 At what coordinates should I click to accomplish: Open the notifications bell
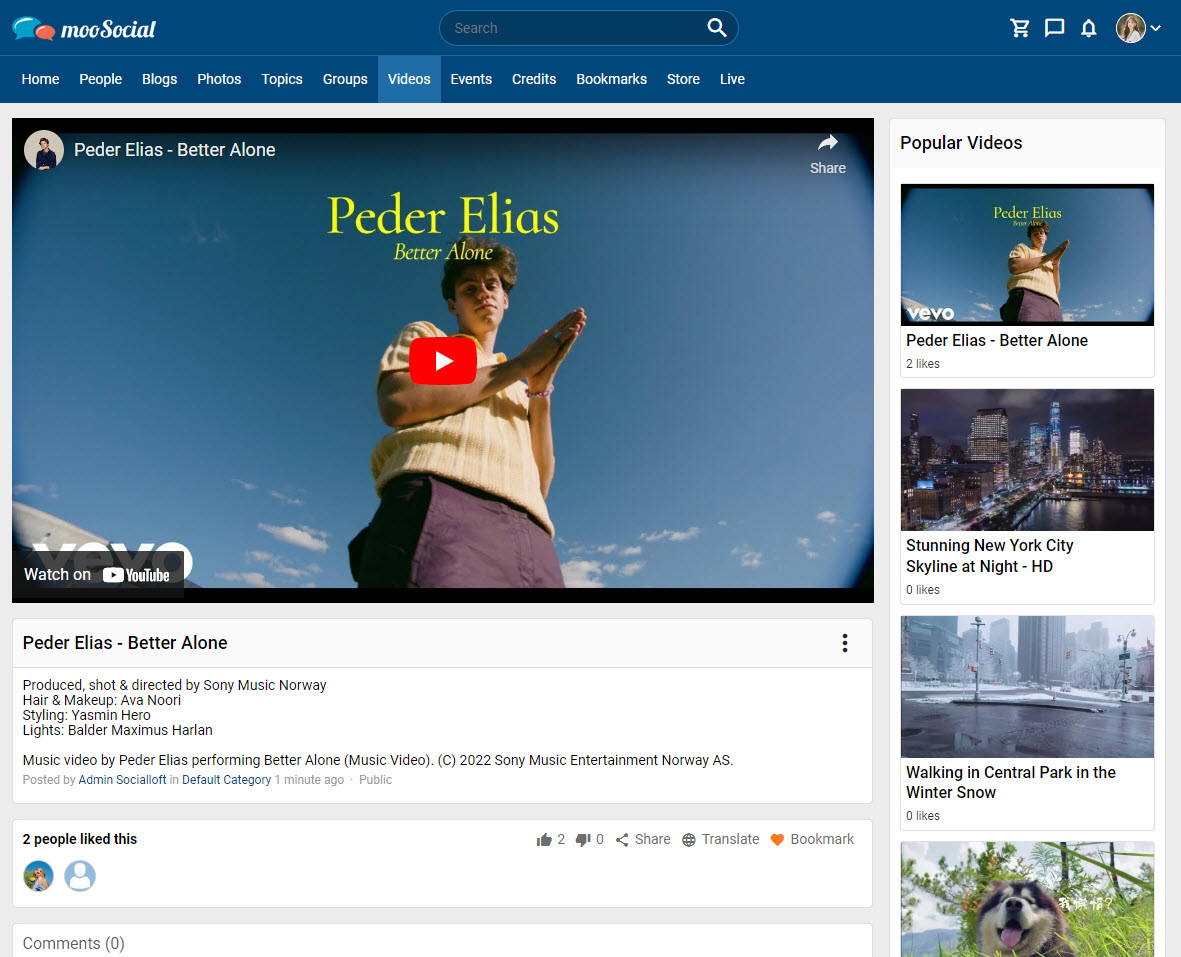coord(1088,28)
